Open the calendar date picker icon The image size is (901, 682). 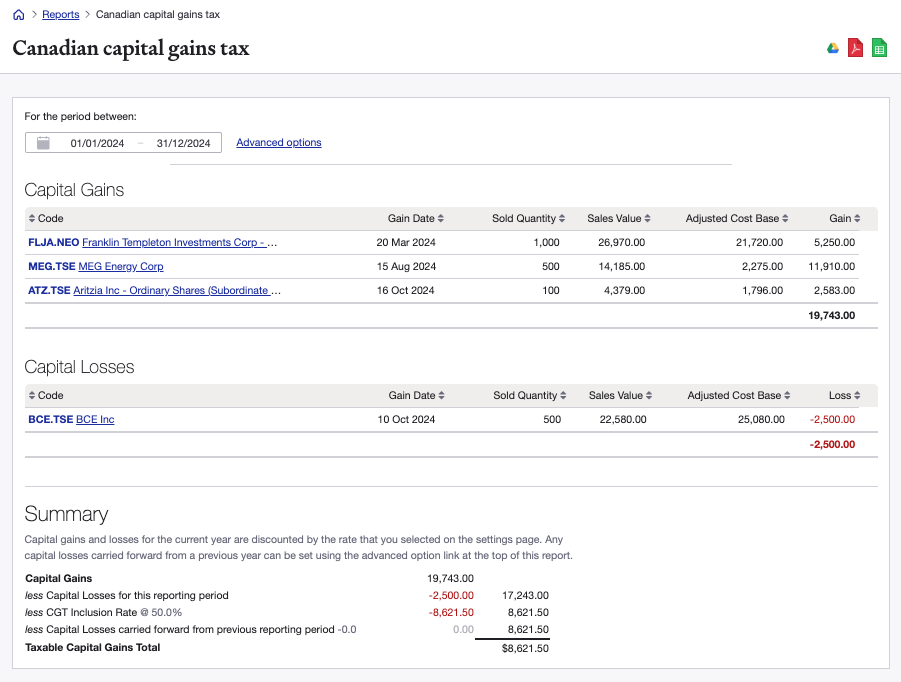43,143
